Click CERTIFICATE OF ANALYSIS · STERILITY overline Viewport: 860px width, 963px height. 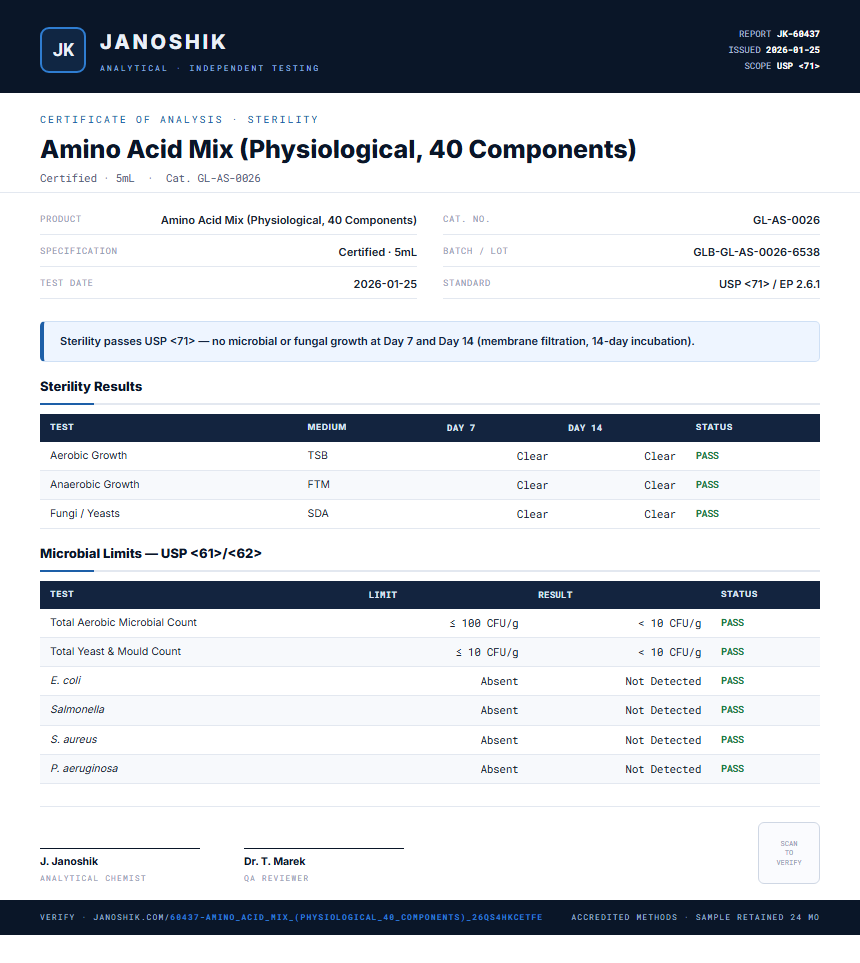179,119
